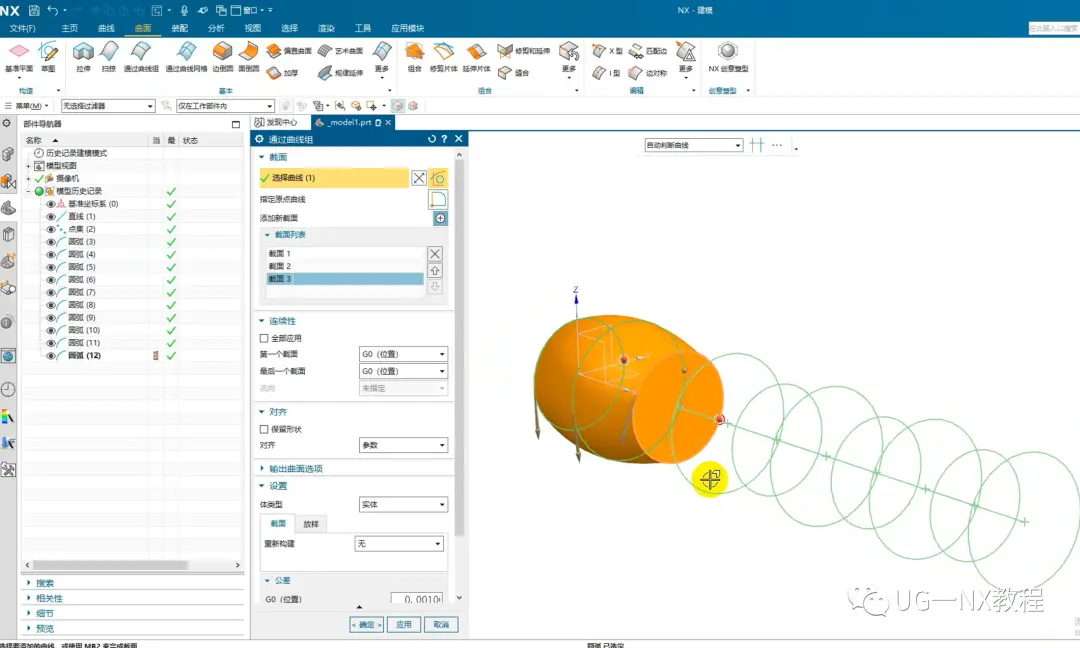1080x648 pixels.
Task: Select the 拉伸 (Extrude) tool icon
Action: [x=83, y=52]
